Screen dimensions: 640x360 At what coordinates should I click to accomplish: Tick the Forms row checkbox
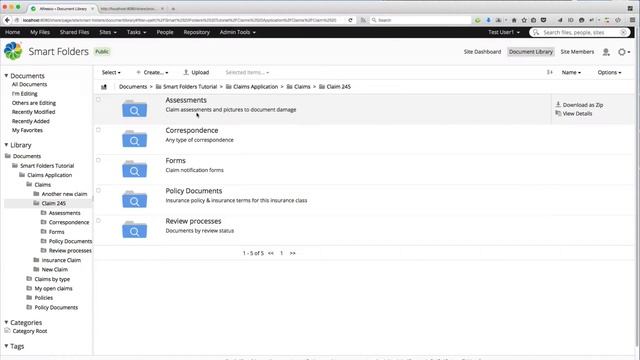98,160
